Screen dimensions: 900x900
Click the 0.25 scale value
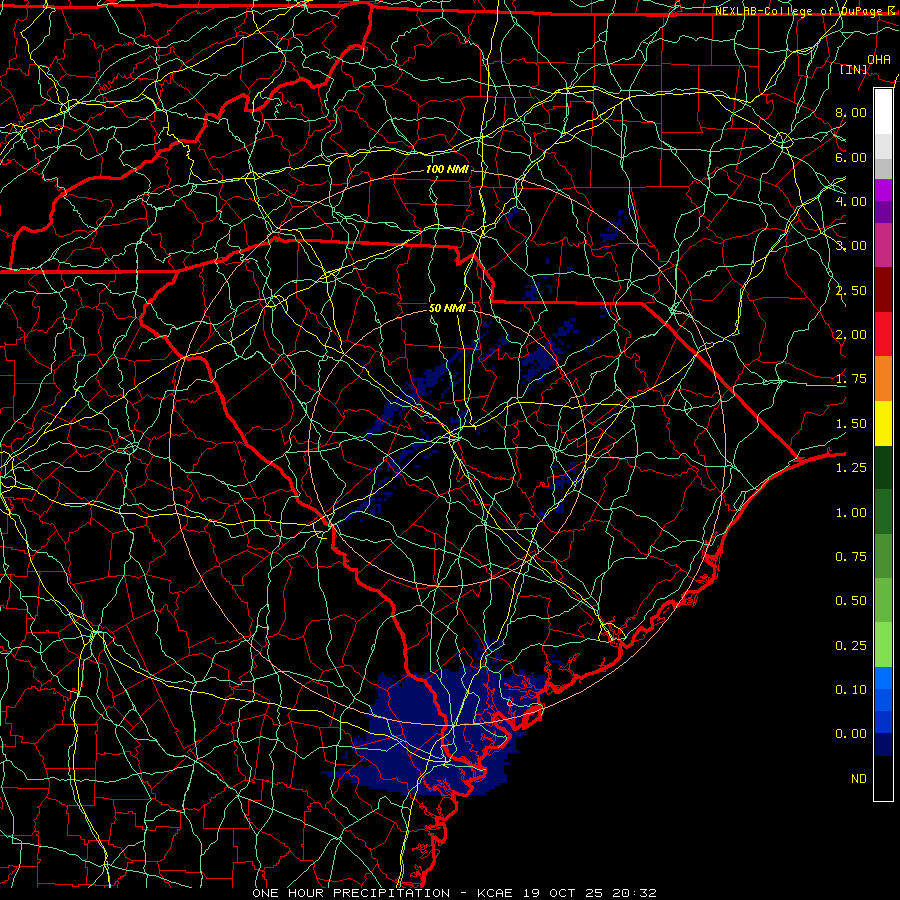(851, 646)
